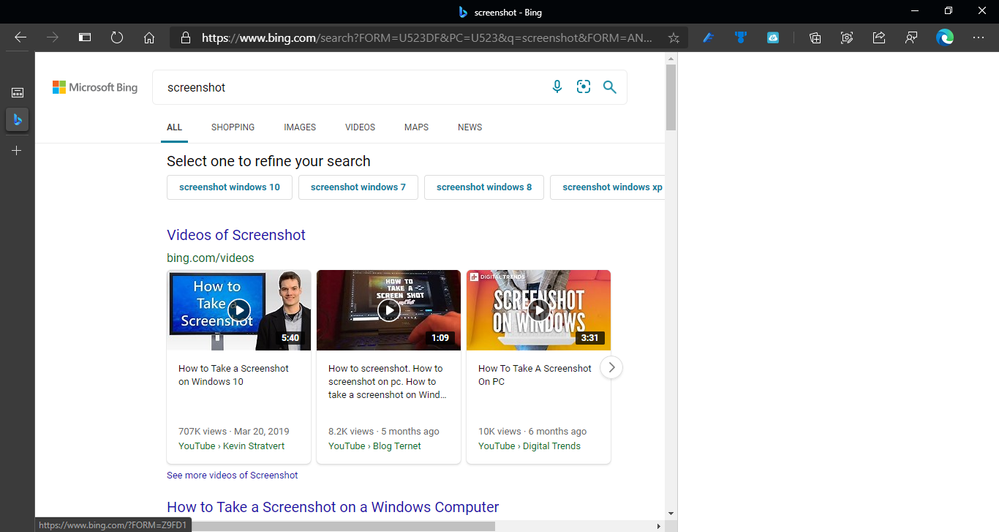Click the Bing icon in title bar
This screenshot has width=999, height=532.
[x=463, y=12]
